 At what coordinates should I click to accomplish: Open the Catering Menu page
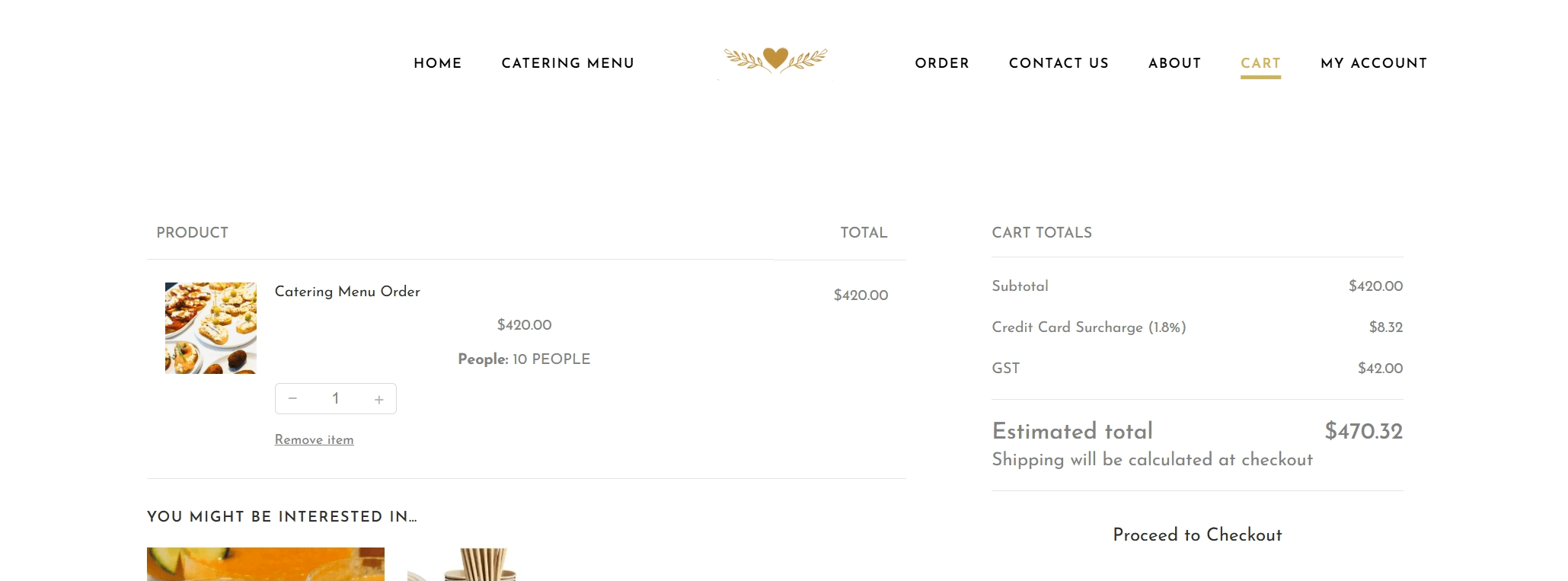pyautogui.click(x=567, y=63)
